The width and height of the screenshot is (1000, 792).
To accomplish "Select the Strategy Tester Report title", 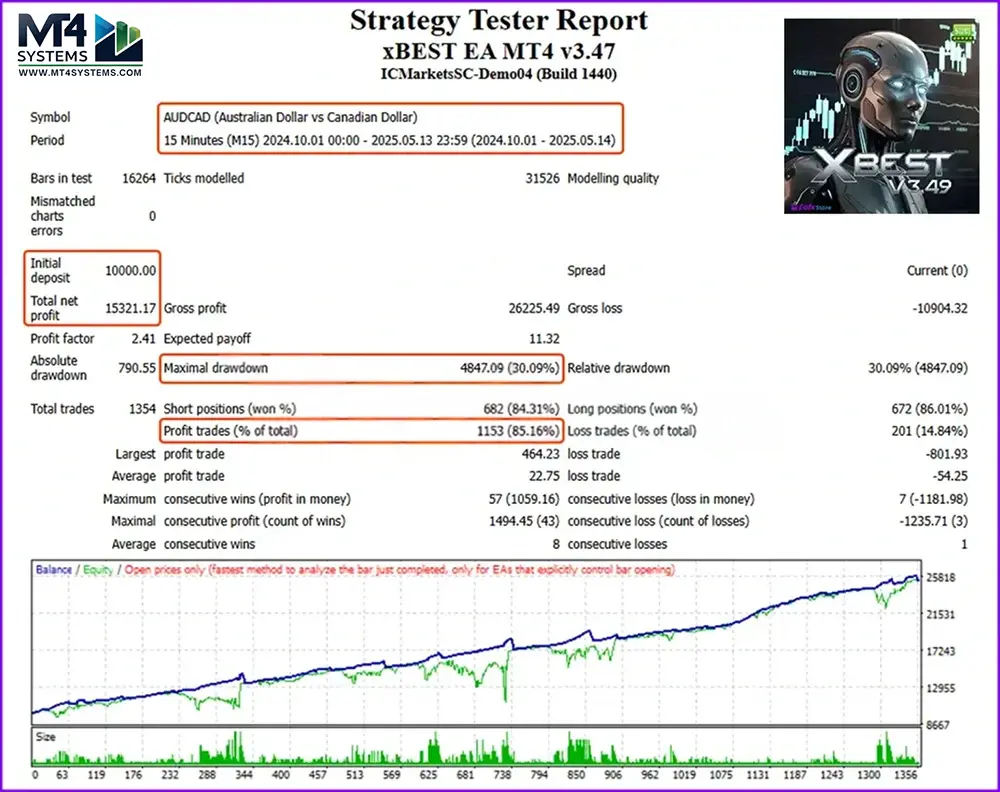I will (499, 20).
